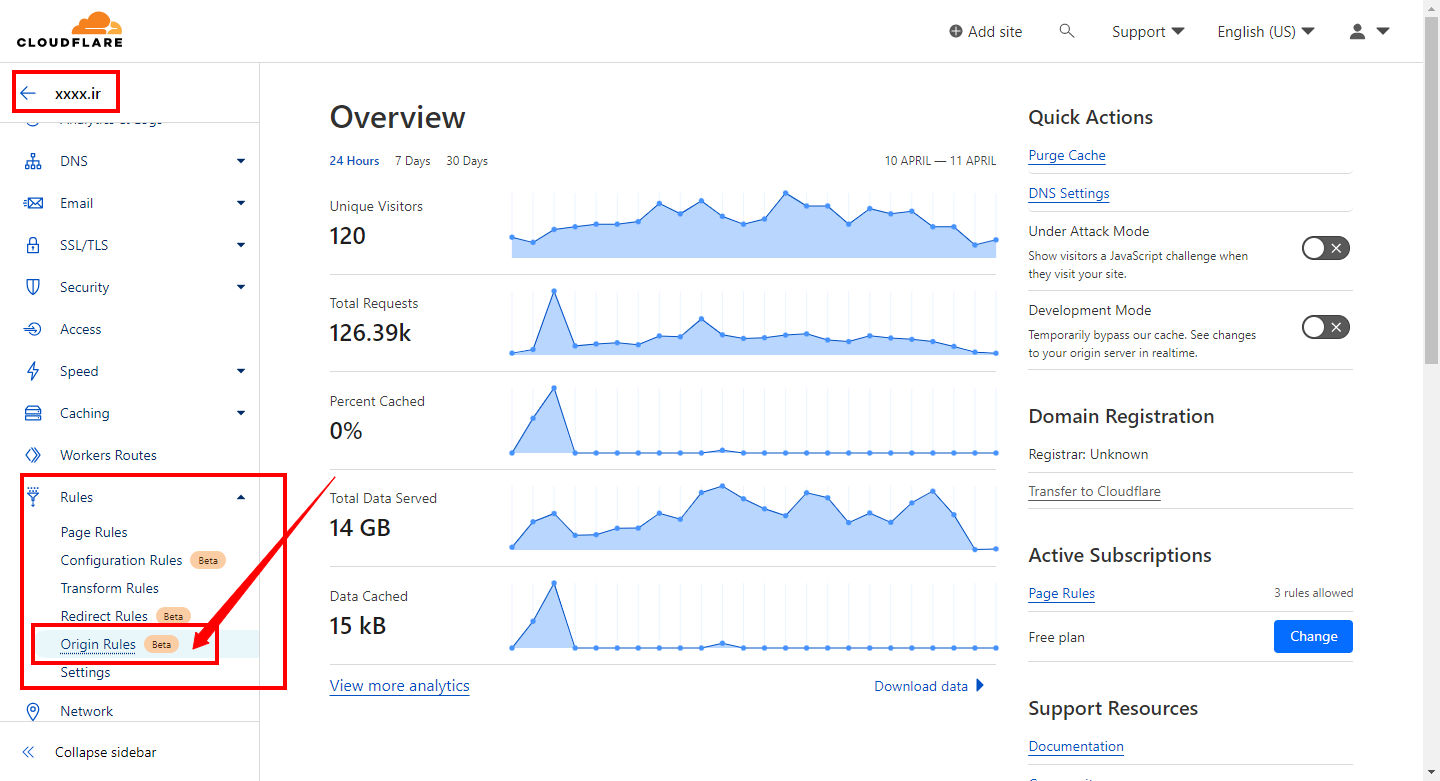
Task: Turn on Development Mode switch
Action: (x=1326, y=327)
